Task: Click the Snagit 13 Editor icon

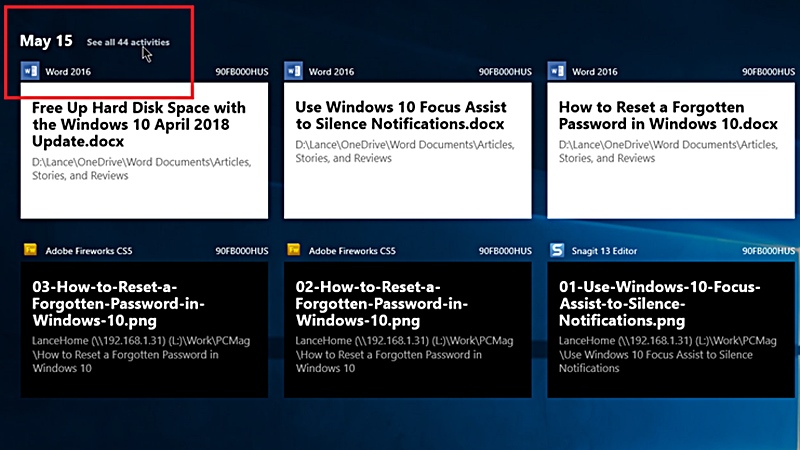Action: click(557, 250)
